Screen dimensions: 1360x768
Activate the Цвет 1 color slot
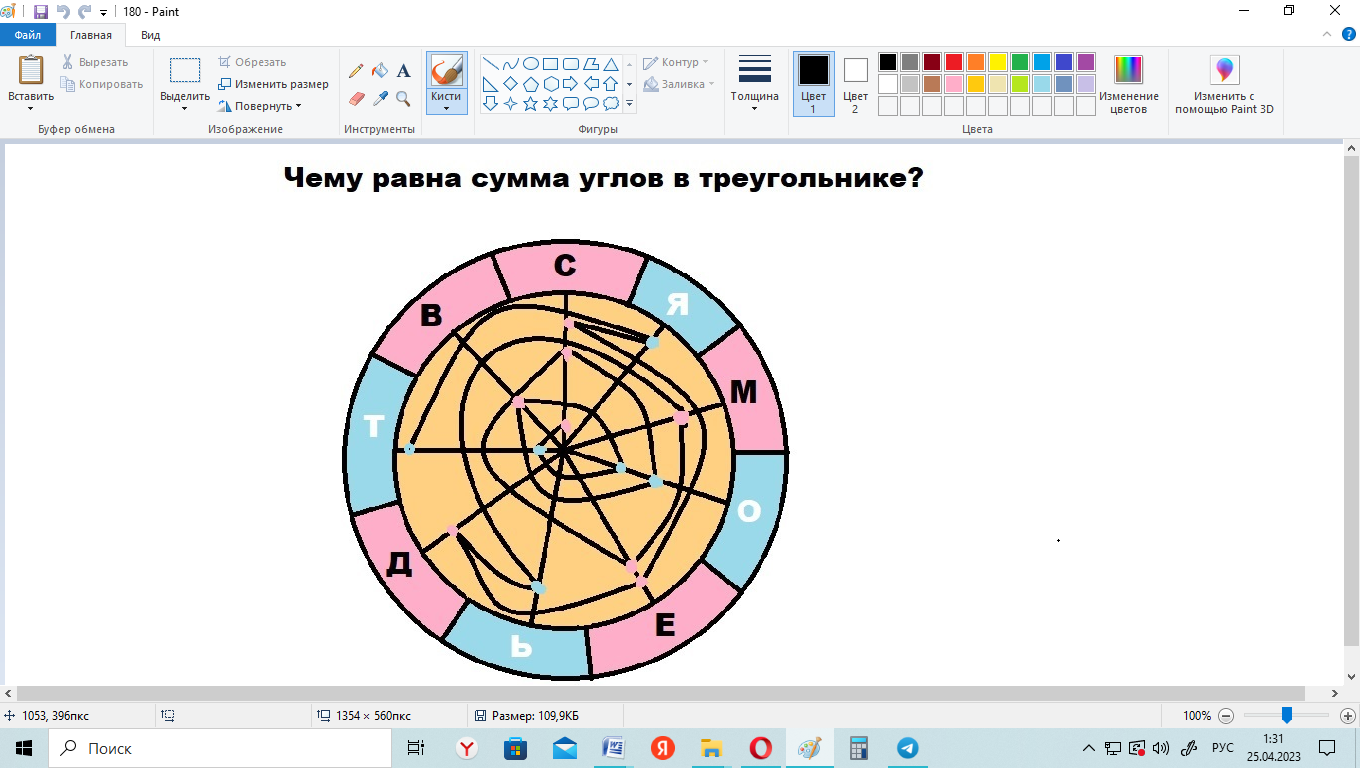(x=813, y=84)
